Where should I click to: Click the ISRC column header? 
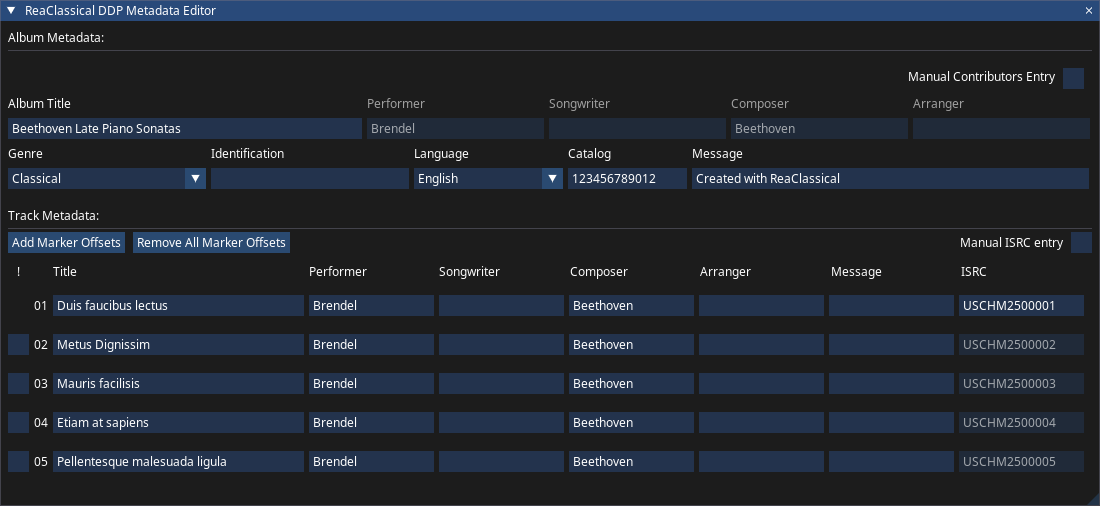[973, 272]
